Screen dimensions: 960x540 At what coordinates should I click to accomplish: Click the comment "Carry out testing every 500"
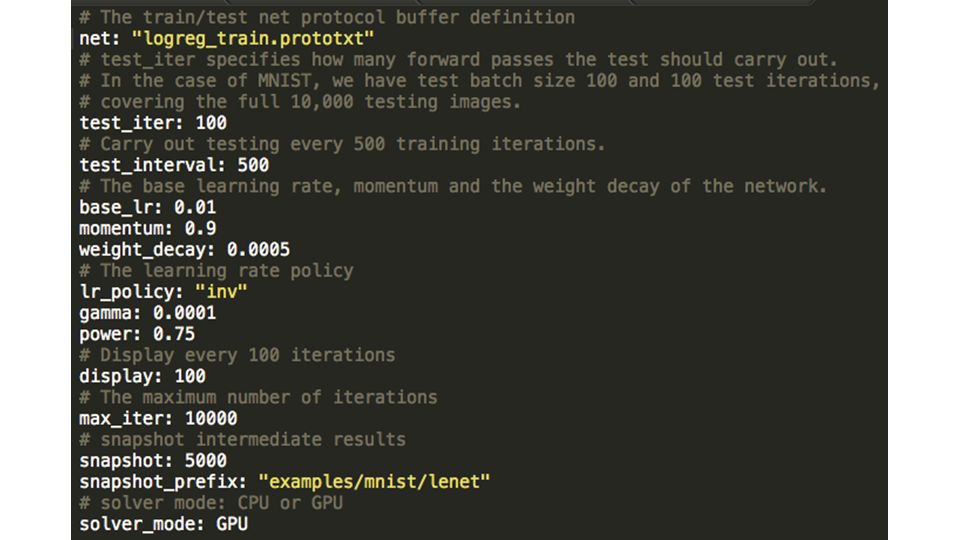click(x=342, y=144)
